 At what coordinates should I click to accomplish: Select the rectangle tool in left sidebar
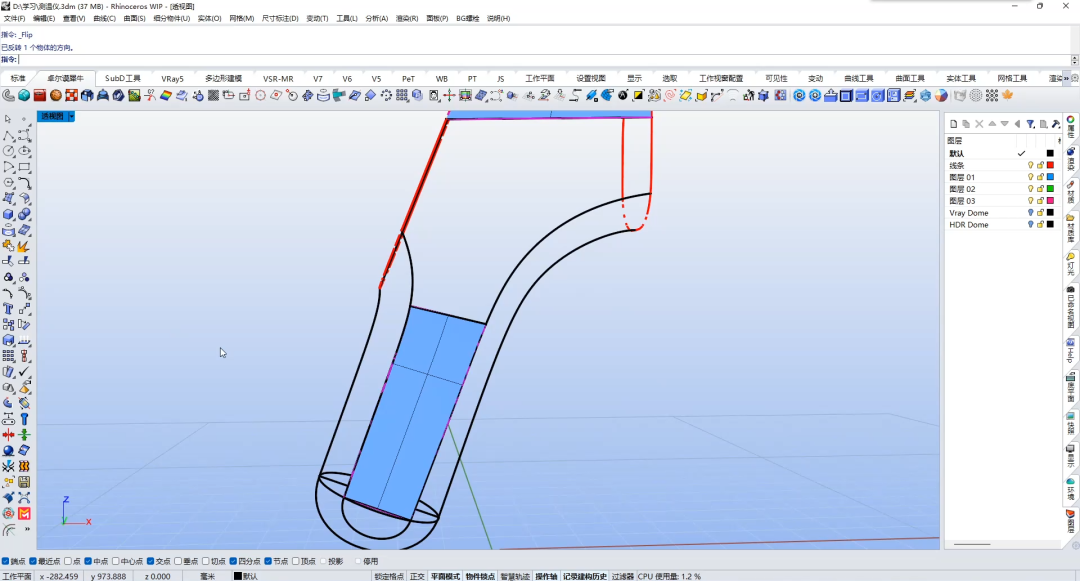click(24, 167)
